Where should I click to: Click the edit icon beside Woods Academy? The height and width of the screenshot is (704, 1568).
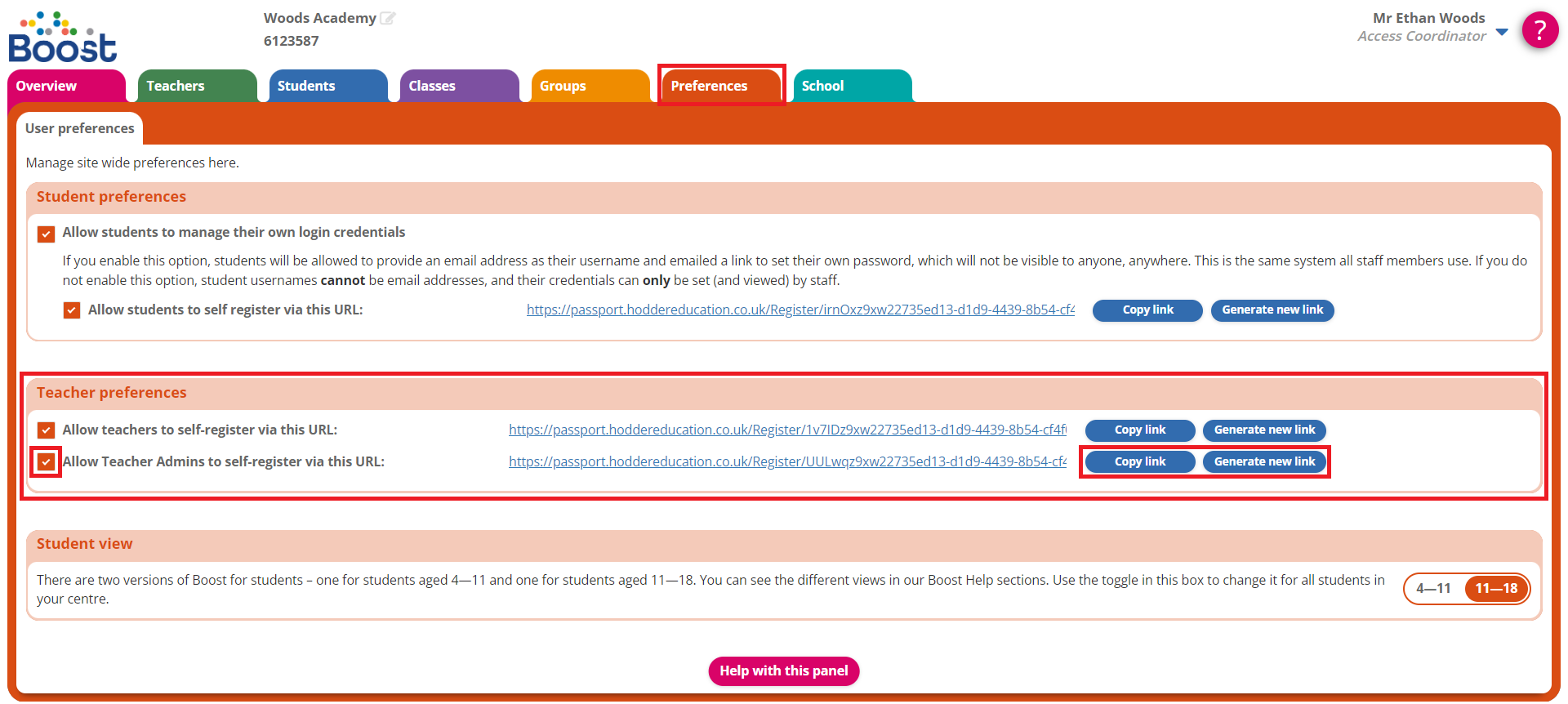tap(388, 18)
